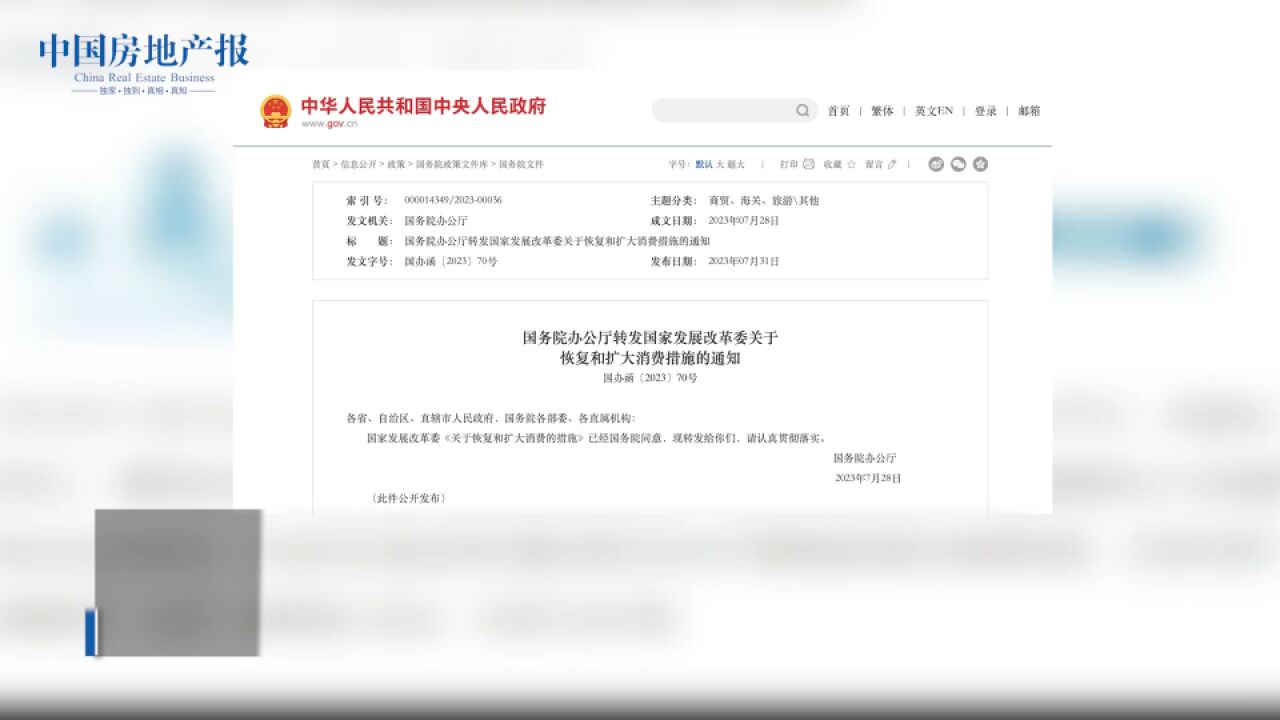1280x720 pixels.
Task: Click the China Real Estate Business logo
Action: tap(143, 63)
